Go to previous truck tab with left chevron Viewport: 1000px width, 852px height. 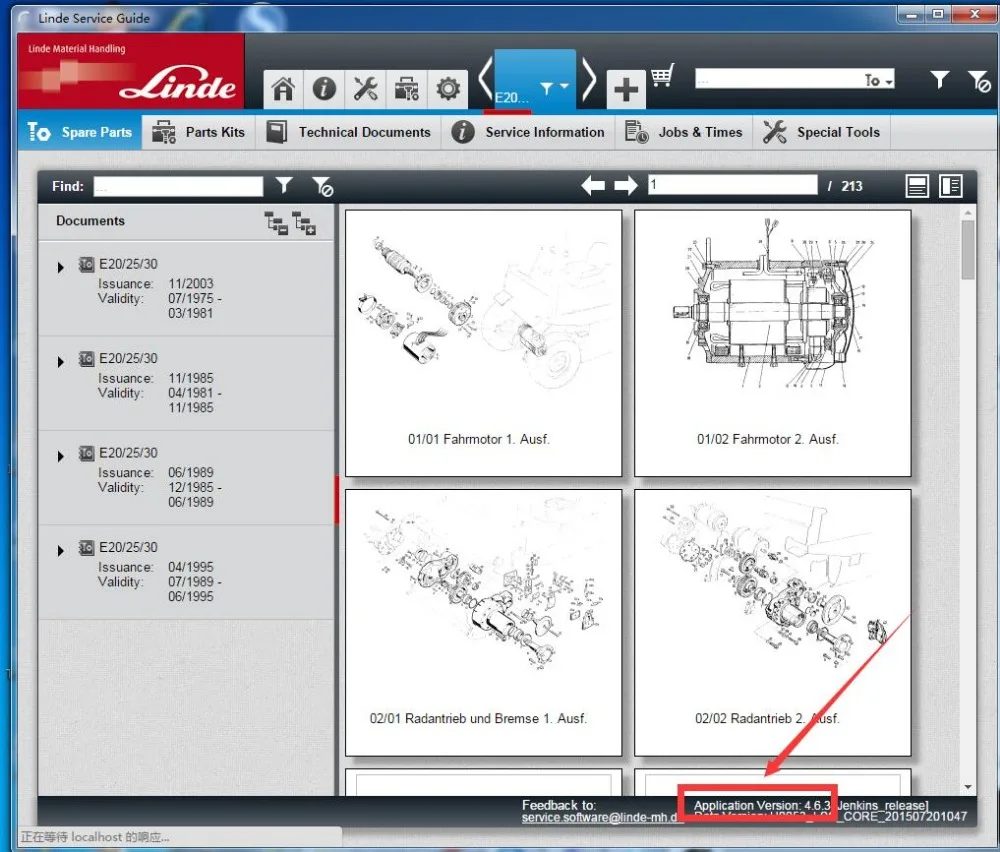[485, 80]
